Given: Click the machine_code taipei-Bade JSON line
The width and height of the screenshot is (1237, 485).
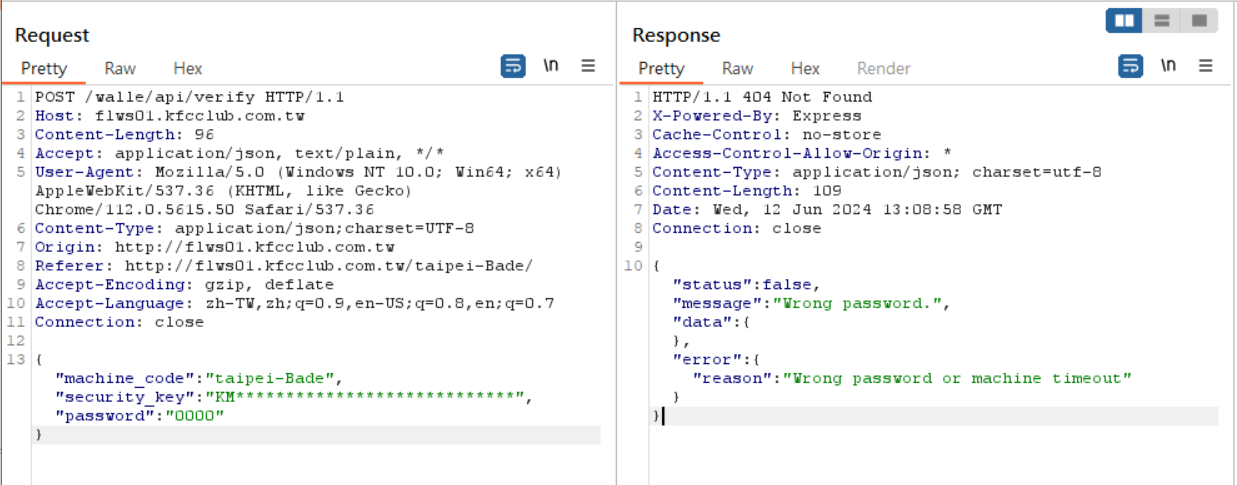Looking at the screenshot, I should (x=199, y=378).
